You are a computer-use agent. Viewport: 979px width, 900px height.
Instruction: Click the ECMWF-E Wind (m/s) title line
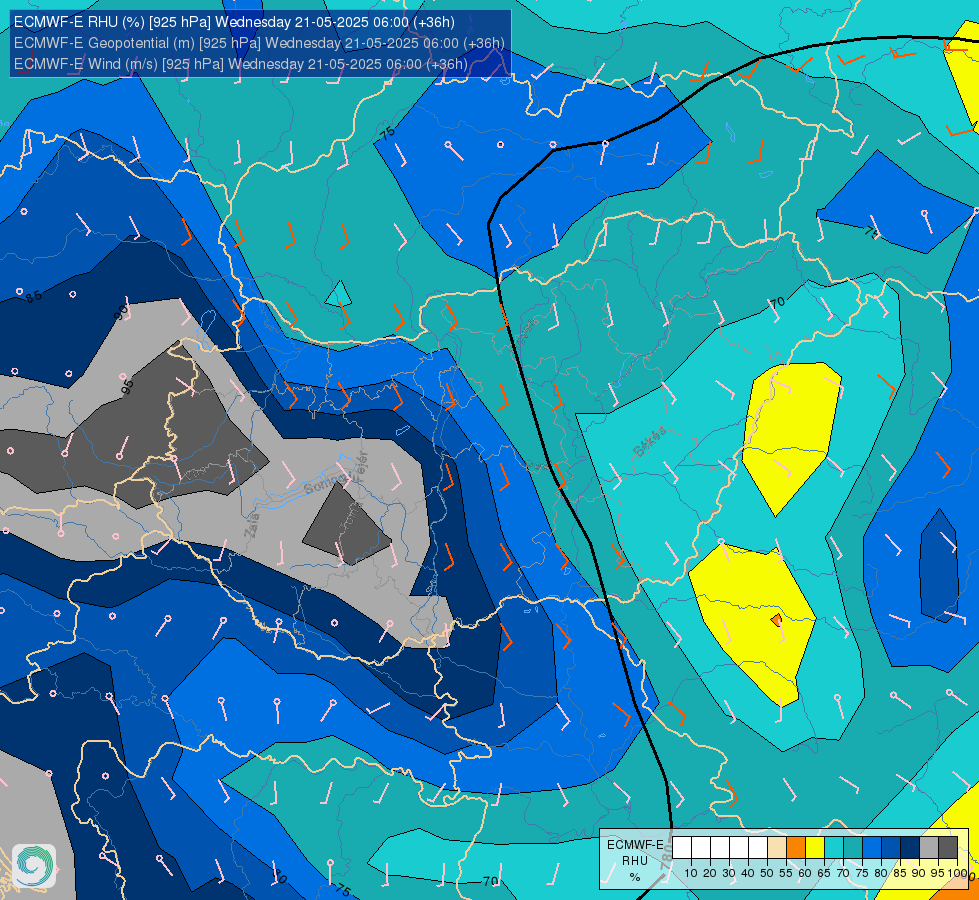240,64
